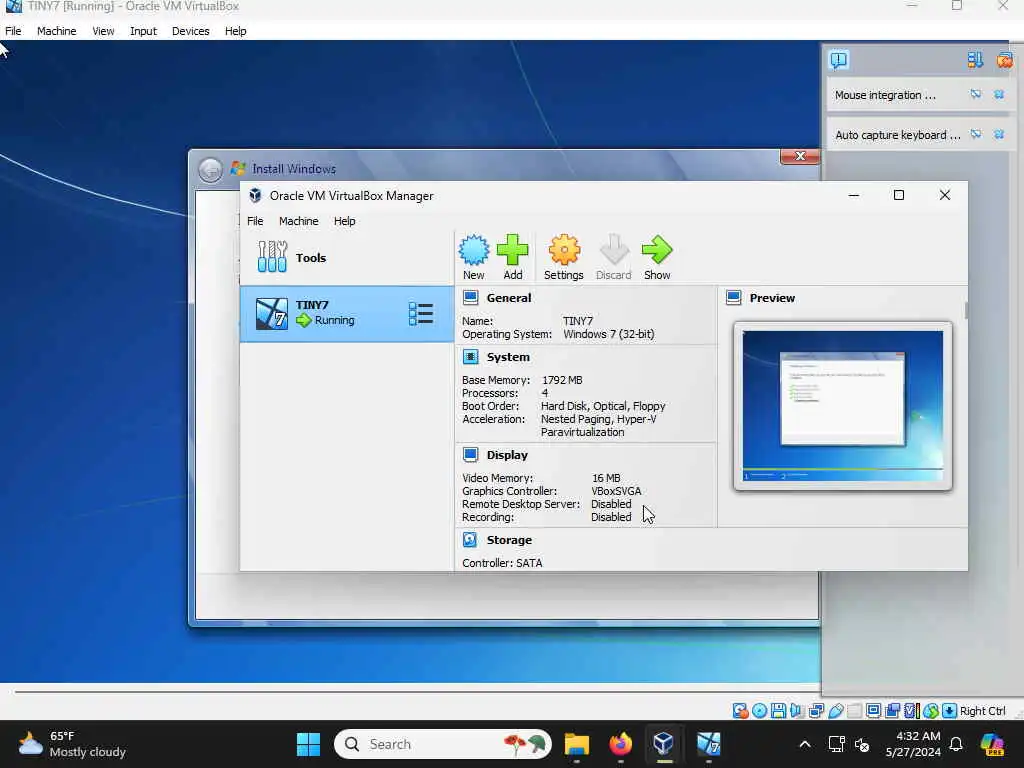
Task: Open Firefox from the taskbar
Action: (x=620, y=744)
